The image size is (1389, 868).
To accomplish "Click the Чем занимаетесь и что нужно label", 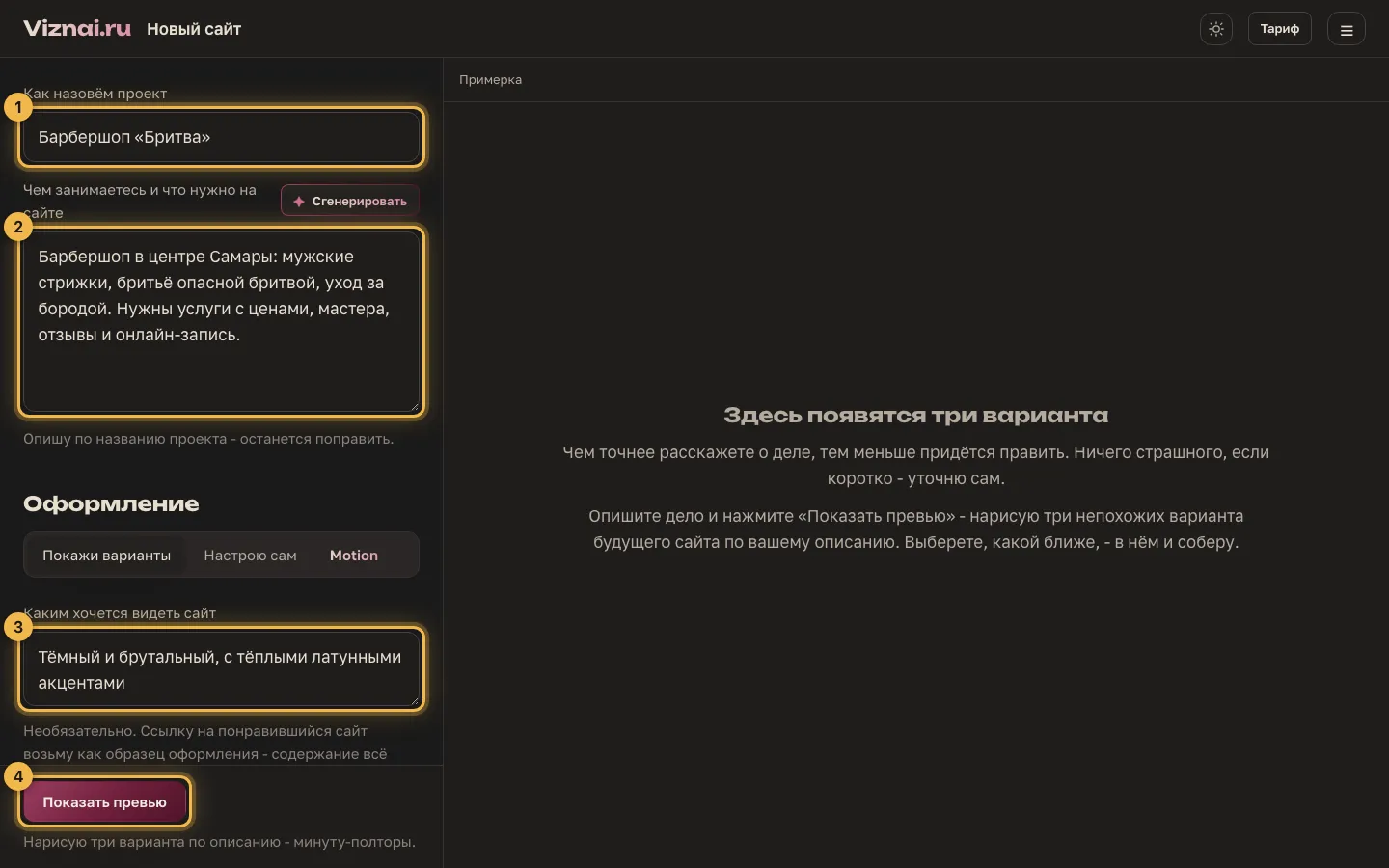I will click(x=140, y=201).
